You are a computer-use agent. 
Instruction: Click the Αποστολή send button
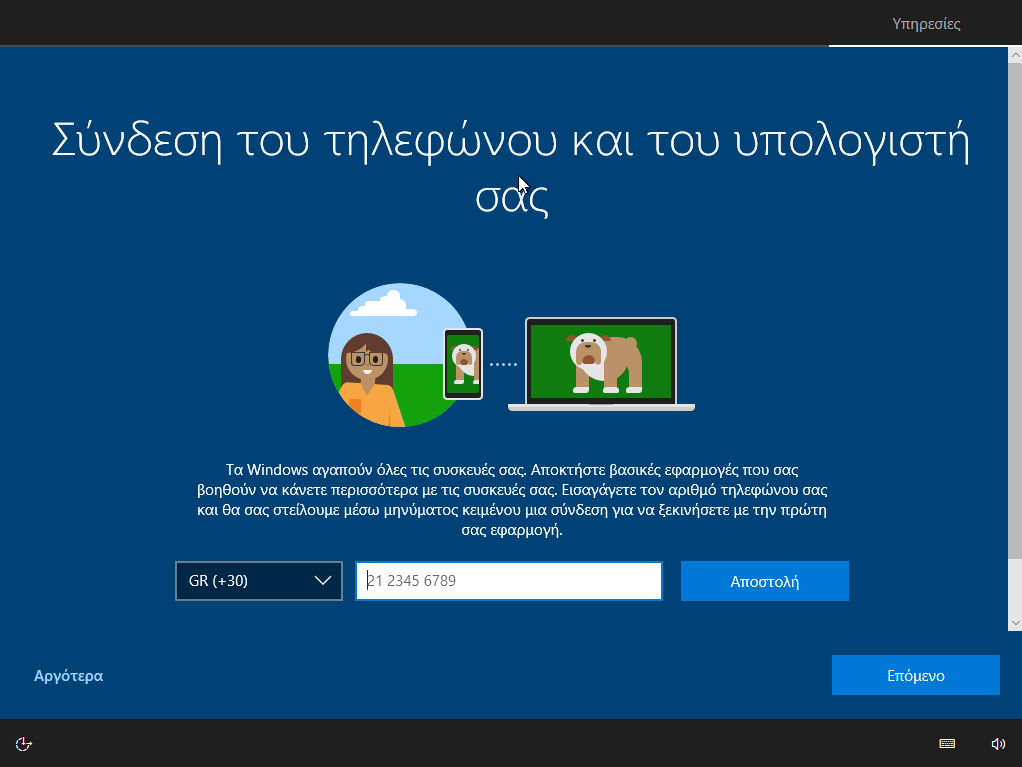[765, 581]
